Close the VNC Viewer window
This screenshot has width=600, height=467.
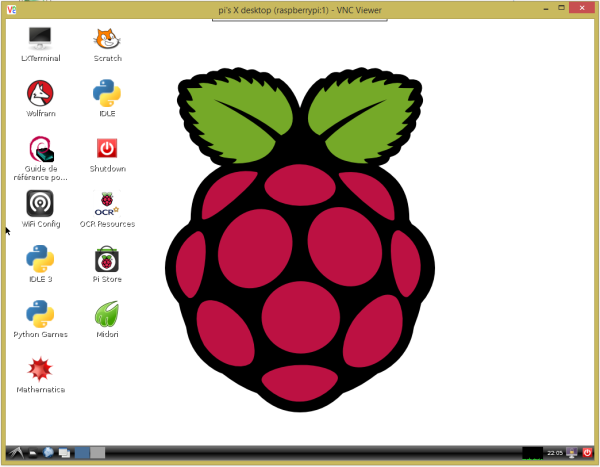click(x=582, y=8)
